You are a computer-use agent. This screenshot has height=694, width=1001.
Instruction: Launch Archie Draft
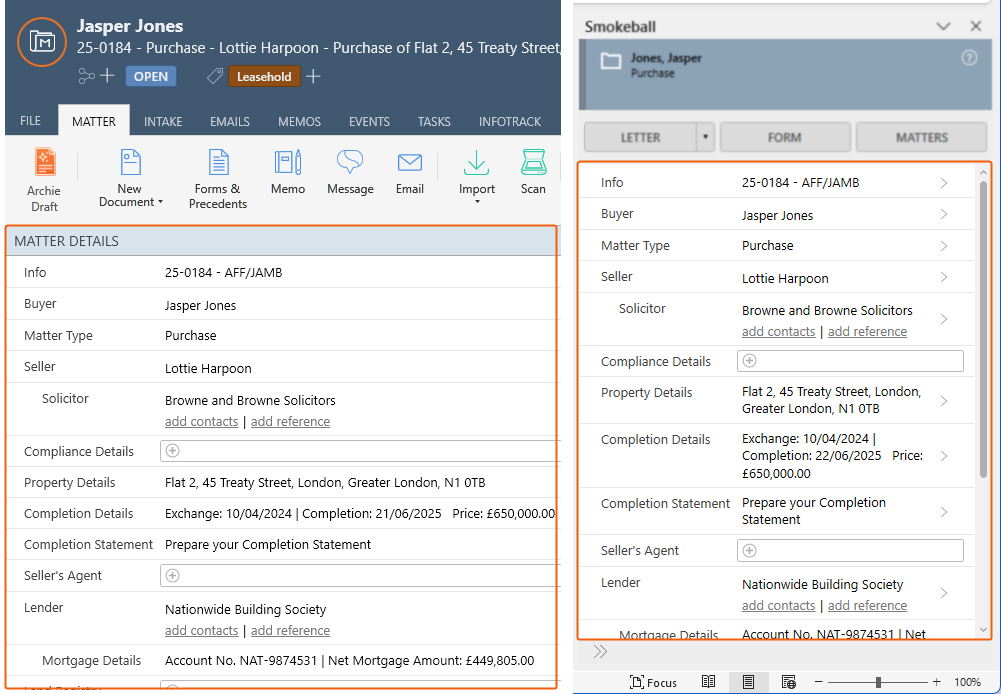click(44, 180)
